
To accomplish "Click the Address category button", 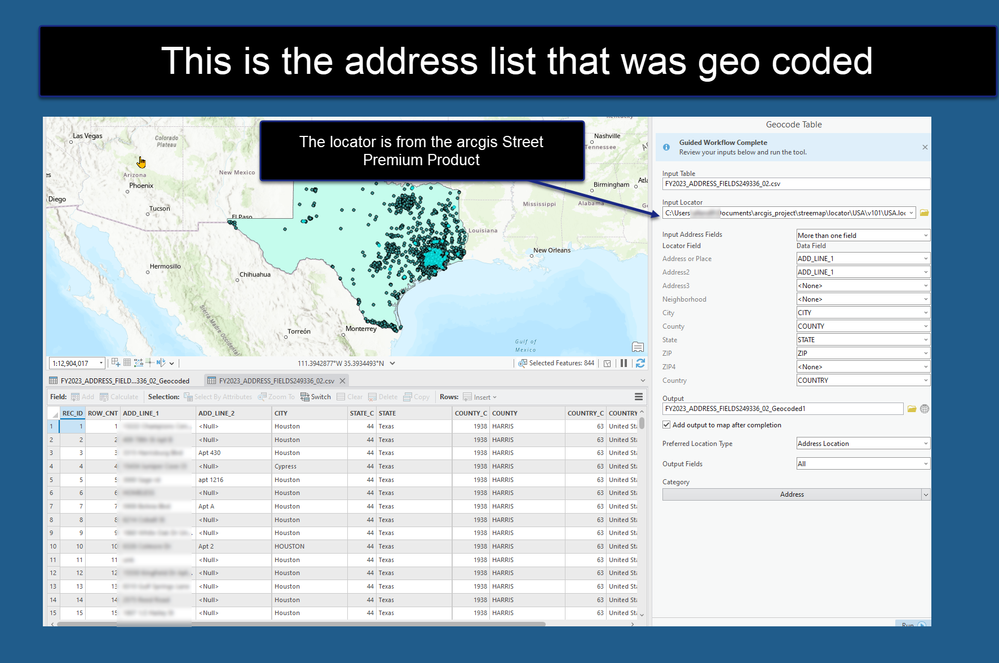I will [792, 494].
